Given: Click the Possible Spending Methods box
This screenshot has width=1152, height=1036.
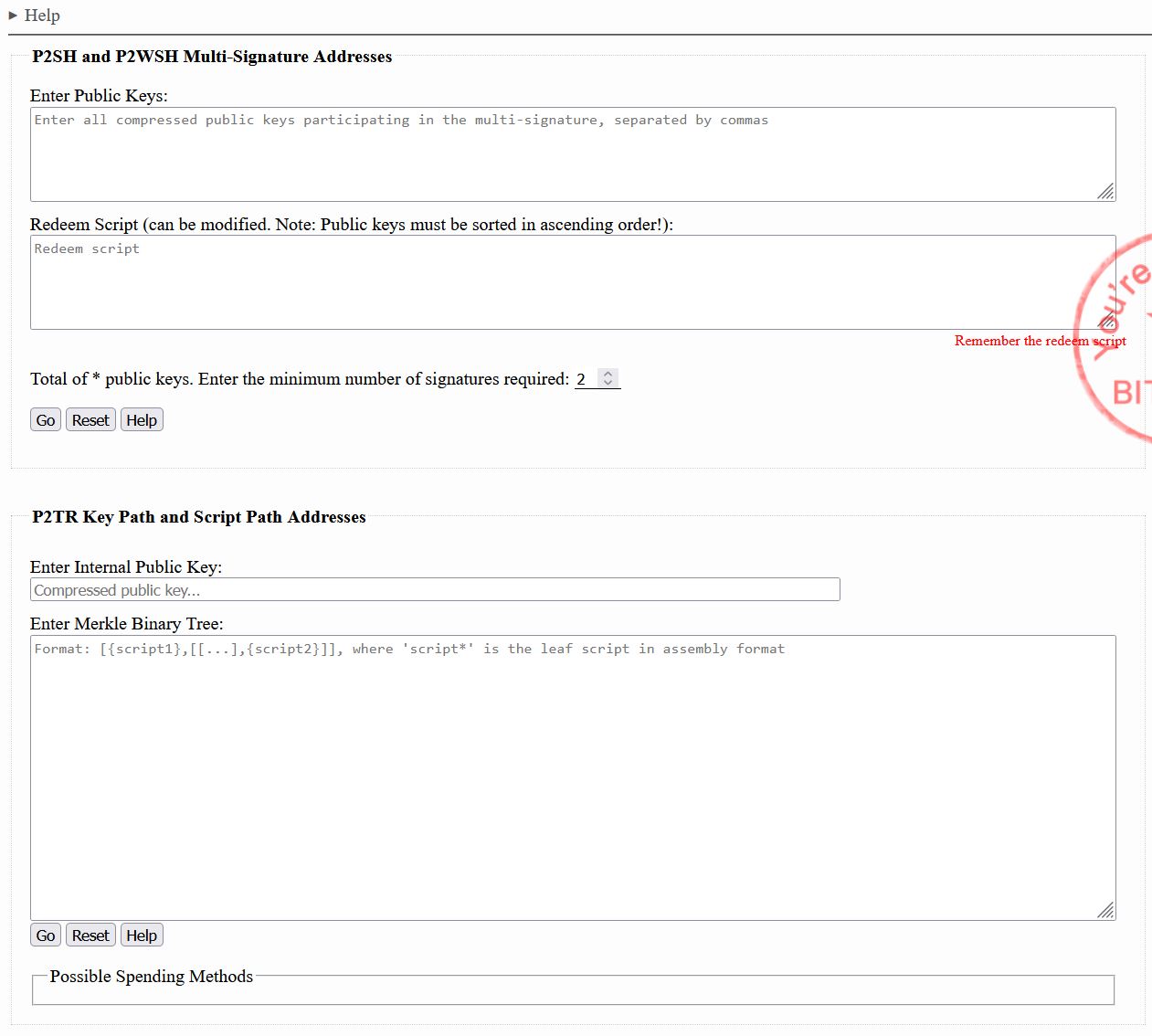Looking at the screenshot, I should (x=573, y=990).
